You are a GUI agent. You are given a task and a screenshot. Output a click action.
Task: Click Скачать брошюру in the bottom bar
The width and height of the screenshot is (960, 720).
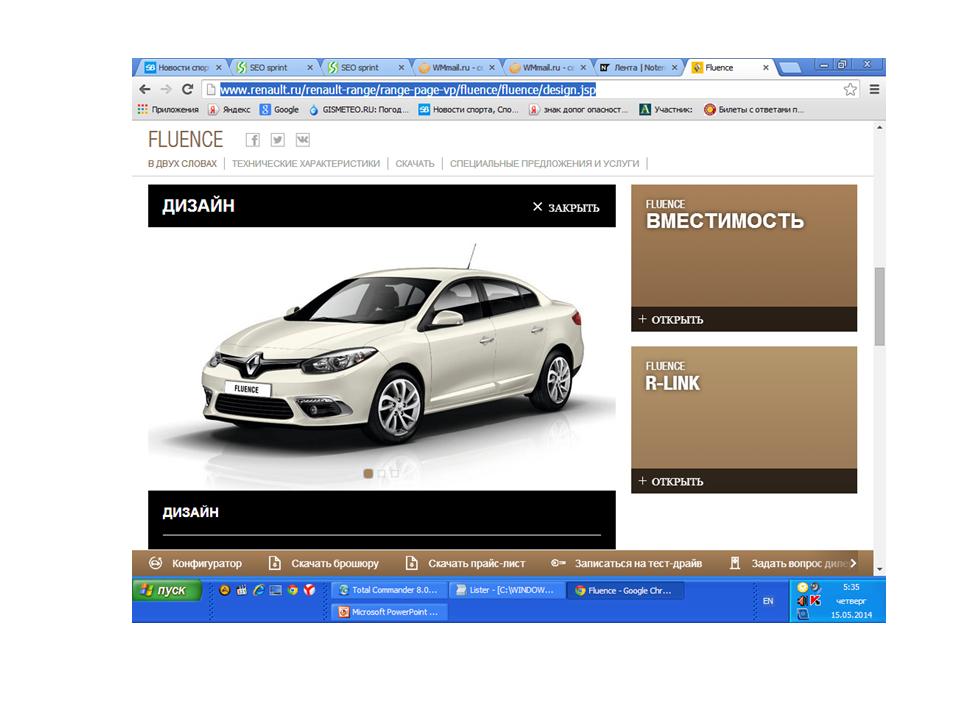[x=324, y=563]
